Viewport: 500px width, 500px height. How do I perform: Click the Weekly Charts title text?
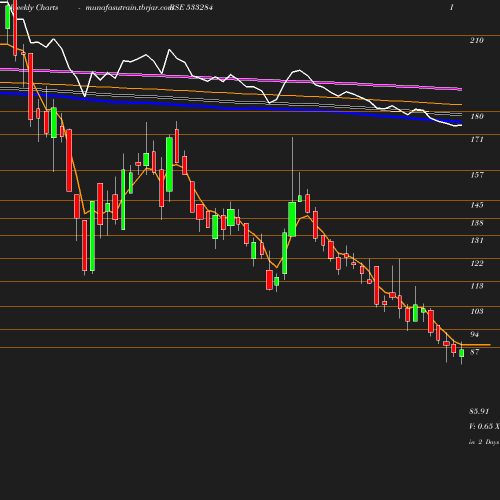pyautogui.click(x=34, y=7)
